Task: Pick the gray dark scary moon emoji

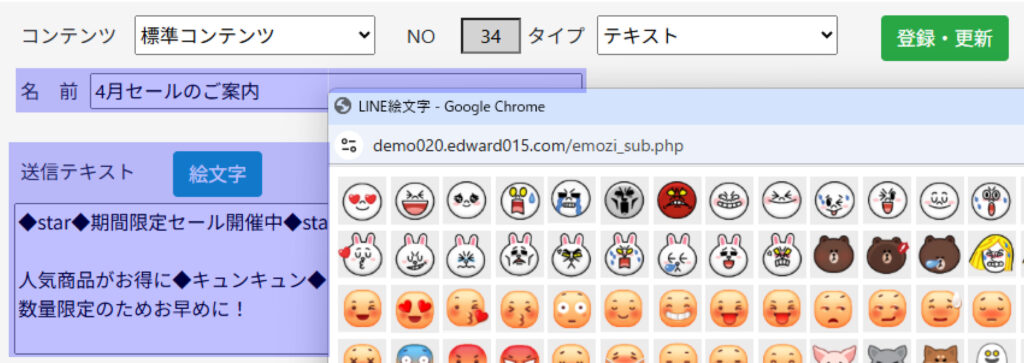Action: coord(624,200)
